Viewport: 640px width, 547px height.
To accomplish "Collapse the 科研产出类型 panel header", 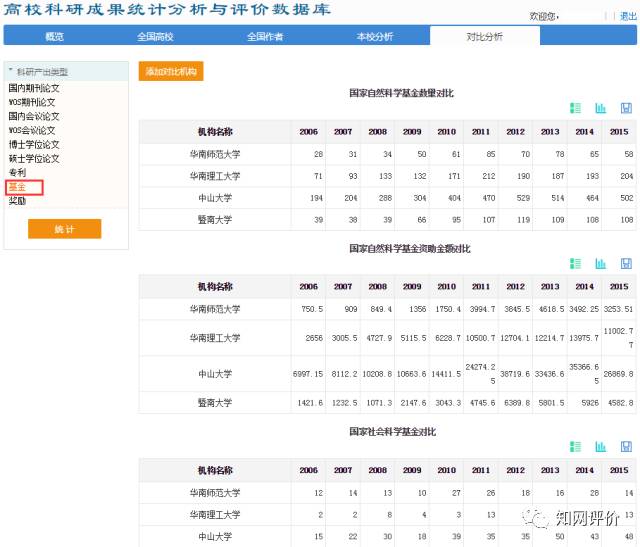I will pos(40,72).
